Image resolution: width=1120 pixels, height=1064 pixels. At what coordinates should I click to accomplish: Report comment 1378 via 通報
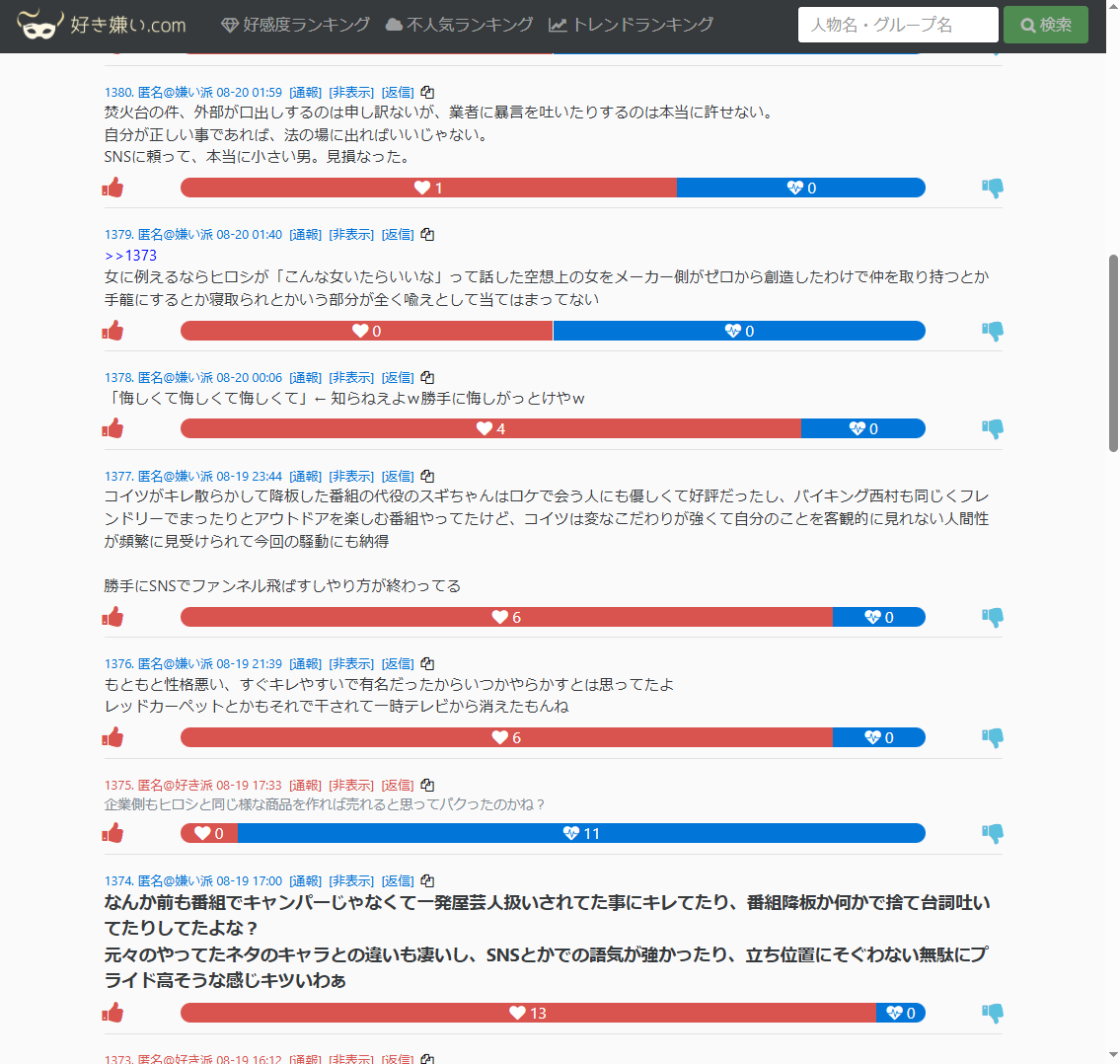point(306,377)
